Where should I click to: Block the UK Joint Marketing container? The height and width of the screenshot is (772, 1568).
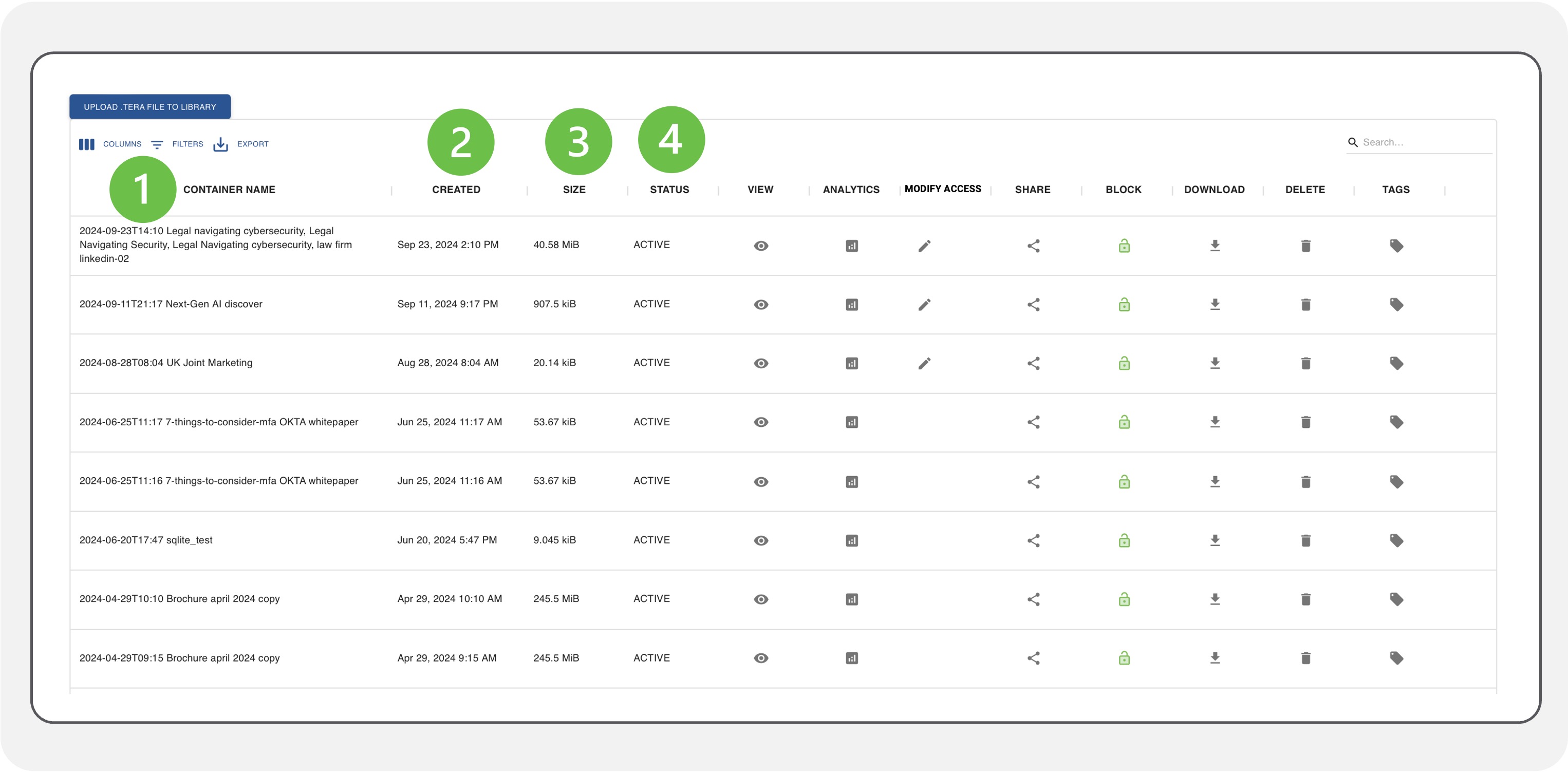click(x=1124, y=364)
